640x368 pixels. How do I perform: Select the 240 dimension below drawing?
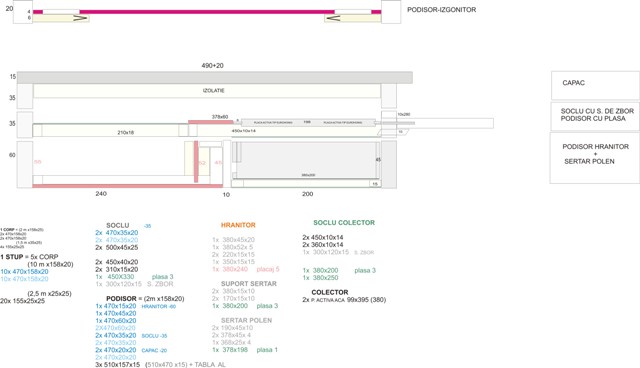[101, 193]
